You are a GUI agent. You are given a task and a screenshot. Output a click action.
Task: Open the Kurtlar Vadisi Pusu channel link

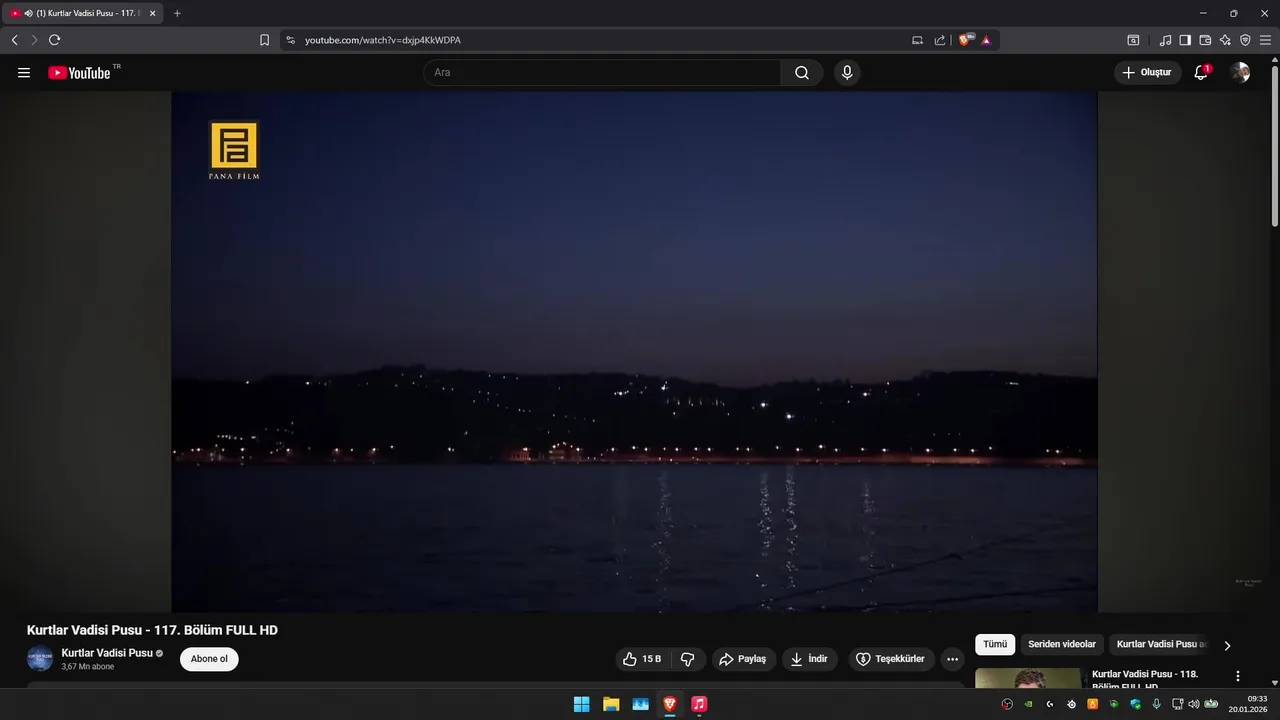click(x=107, y=653)
